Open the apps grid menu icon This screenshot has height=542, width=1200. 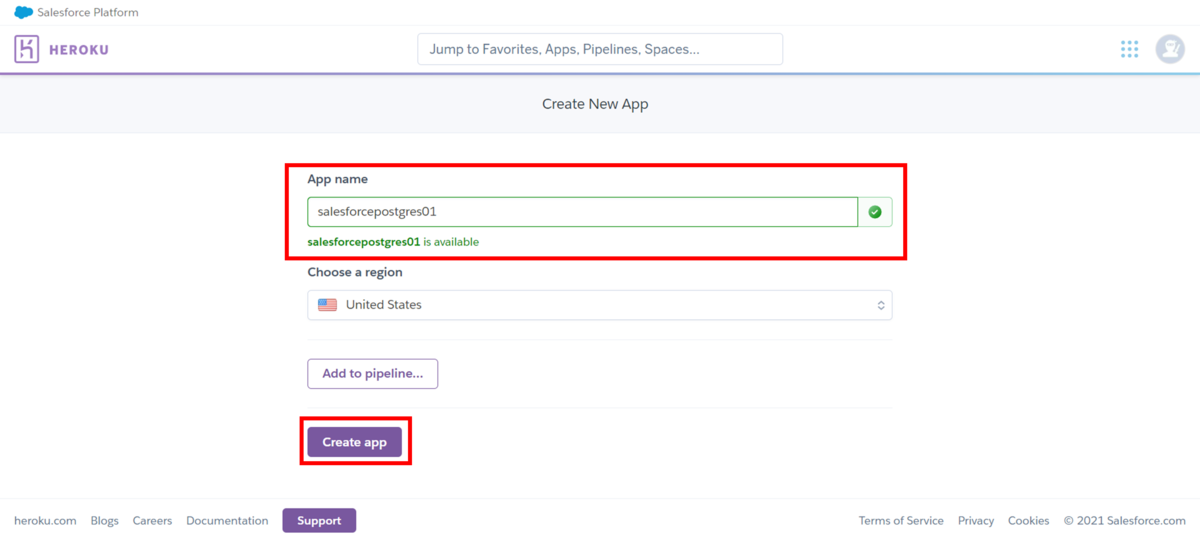click(x=1130, y=49)
